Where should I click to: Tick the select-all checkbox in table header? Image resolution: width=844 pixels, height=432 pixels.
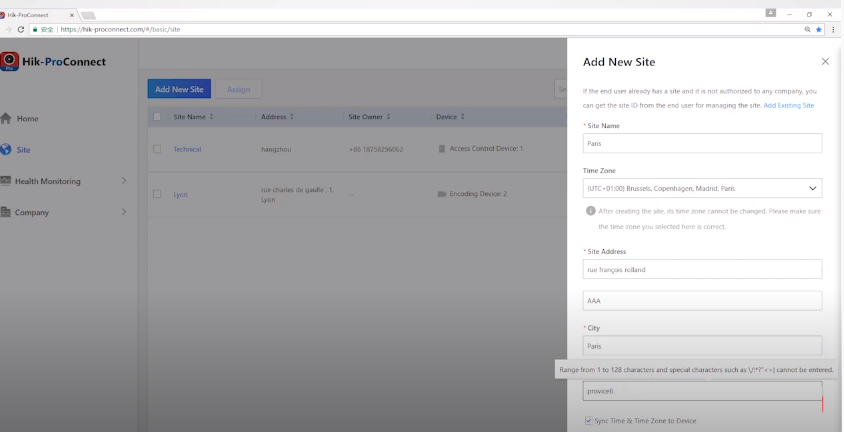(157, 117)
